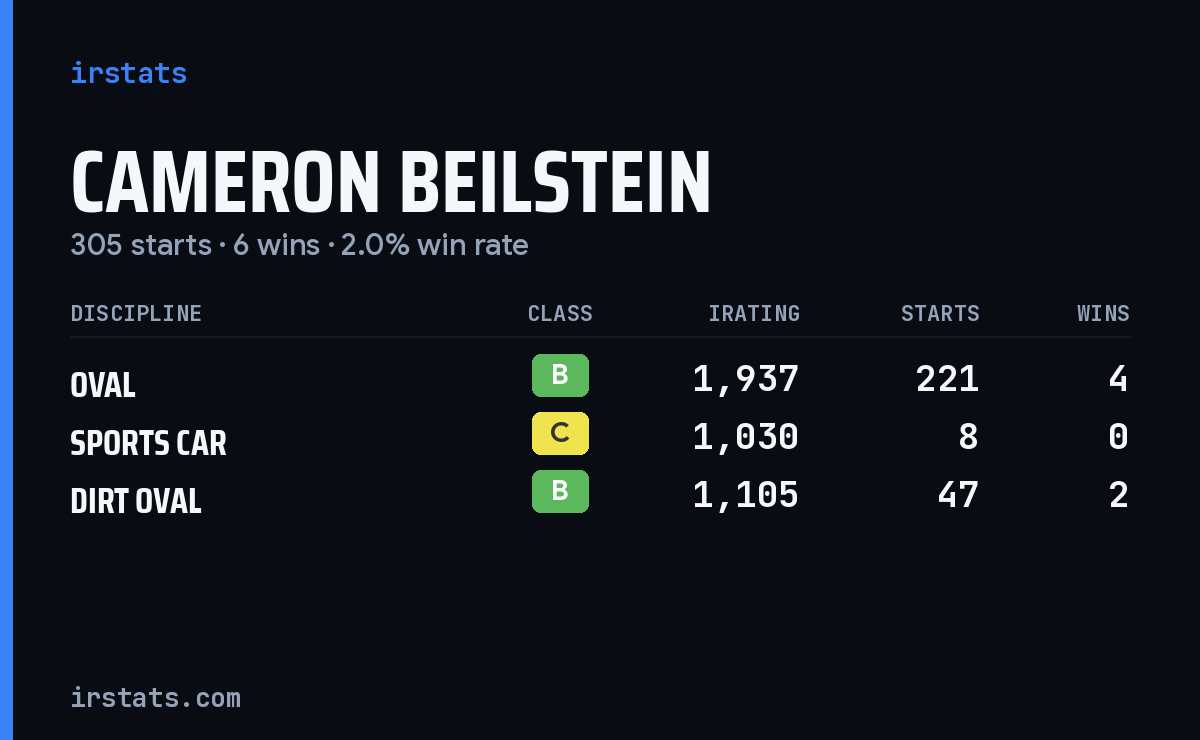This screenshot has height=740, width=1200.
Task: Select the OVAL discipline row
Action: pyautogui.click(x=600, y=380)
